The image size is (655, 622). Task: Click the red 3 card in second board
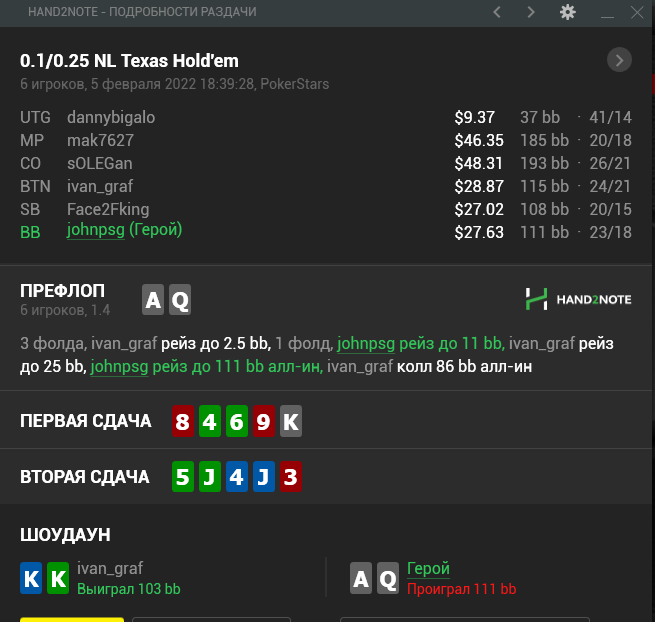pos(291,477)
